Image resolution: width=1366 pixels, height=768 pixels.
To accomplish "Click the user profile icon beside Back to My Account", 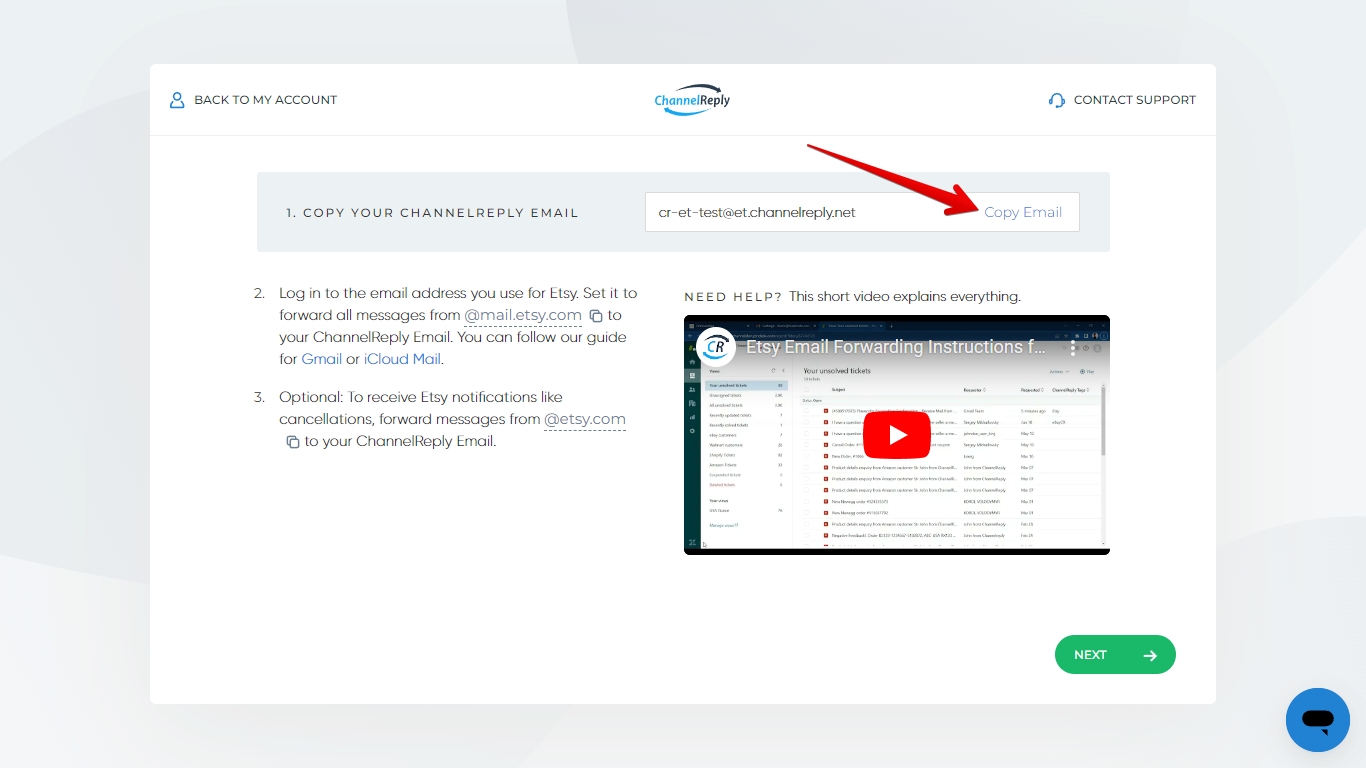I will coord(177,100).
